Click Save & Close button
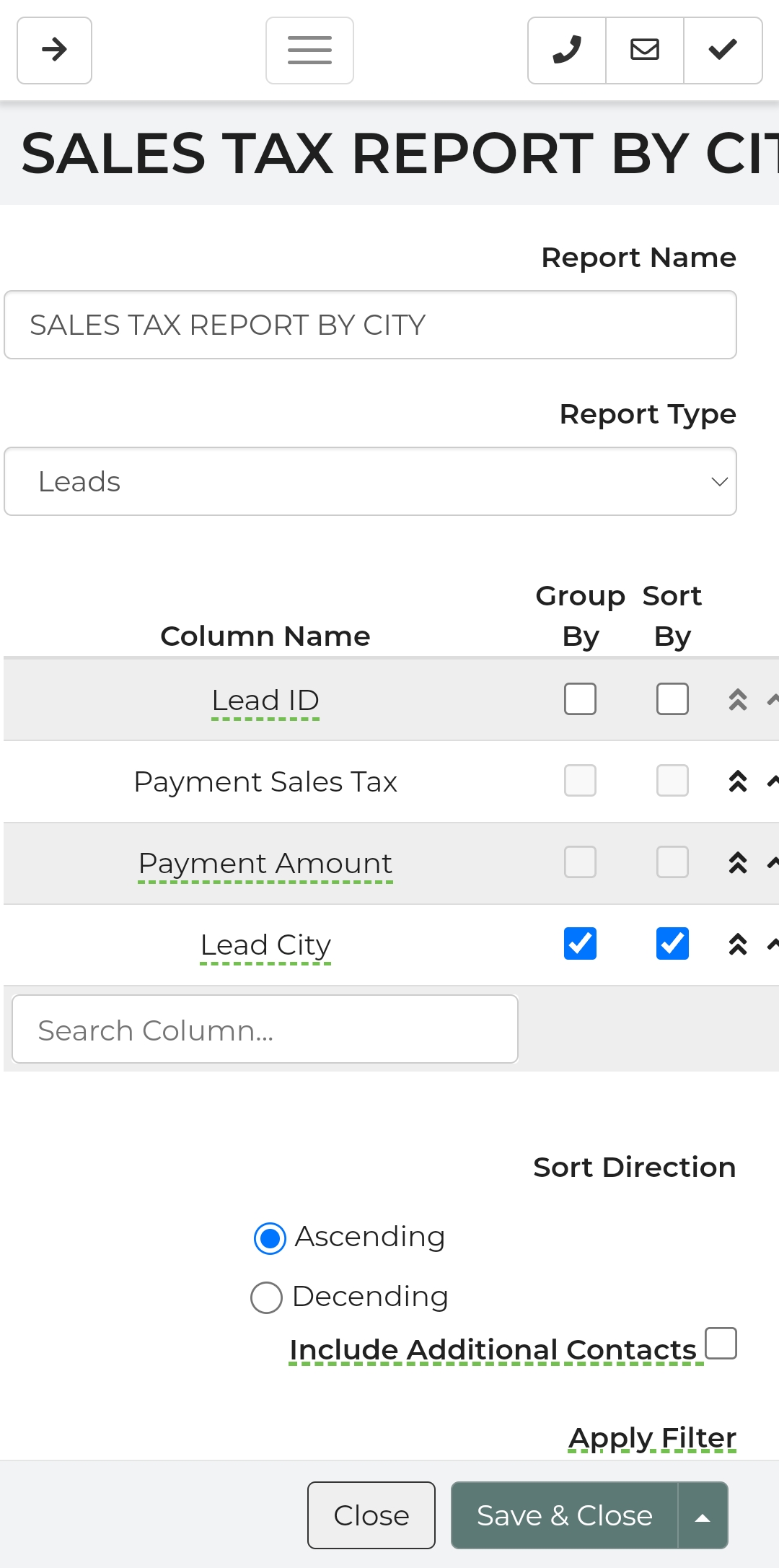This screenshot has width=779, height=1568. [564, 1515]
